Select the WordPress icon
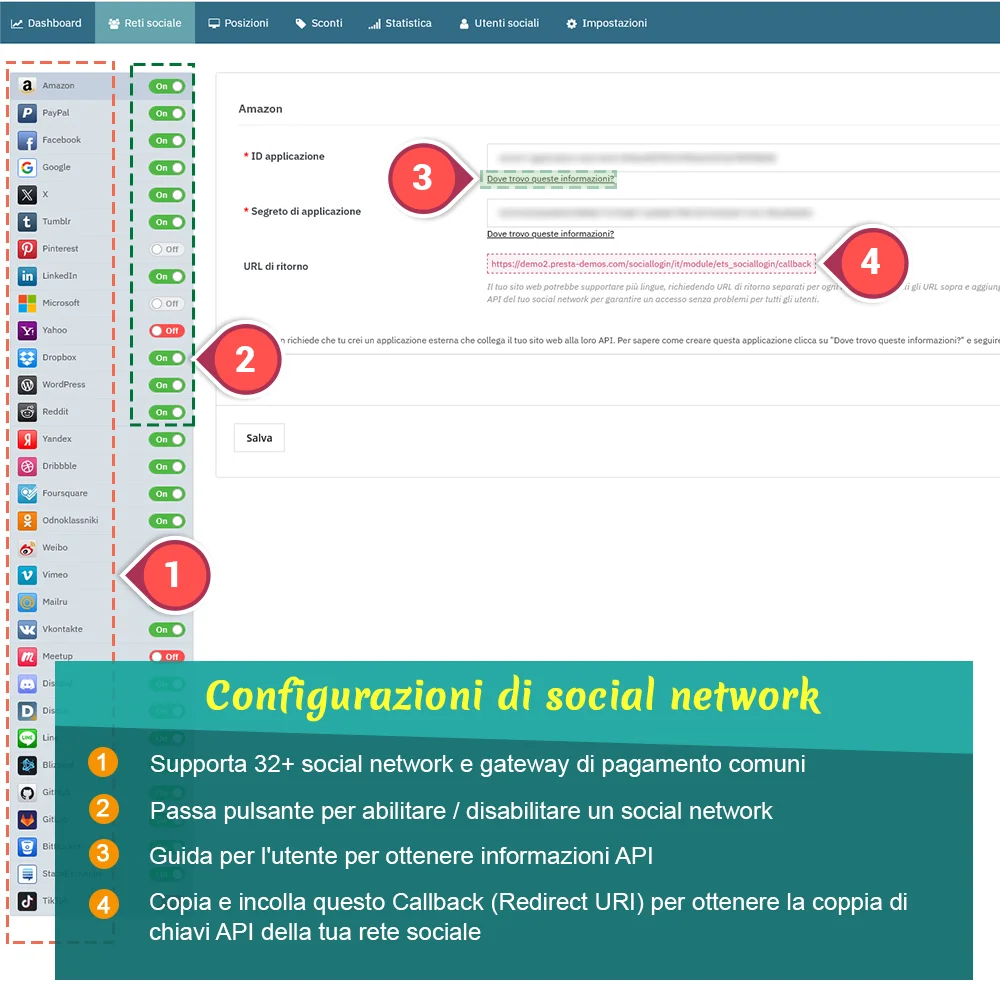This screenshot has height=1000, width=1000. (27, 385)
